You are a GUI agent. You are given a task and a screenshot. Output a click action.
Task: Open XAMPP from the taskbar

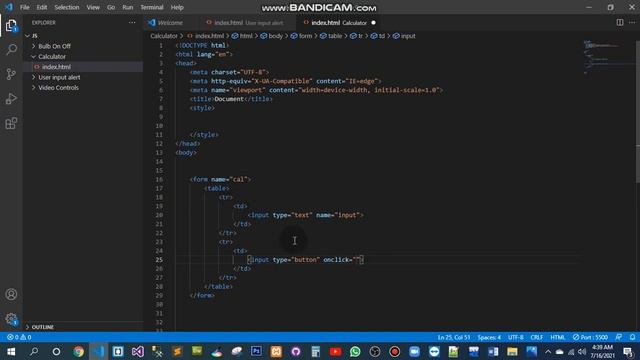(276, 351)
